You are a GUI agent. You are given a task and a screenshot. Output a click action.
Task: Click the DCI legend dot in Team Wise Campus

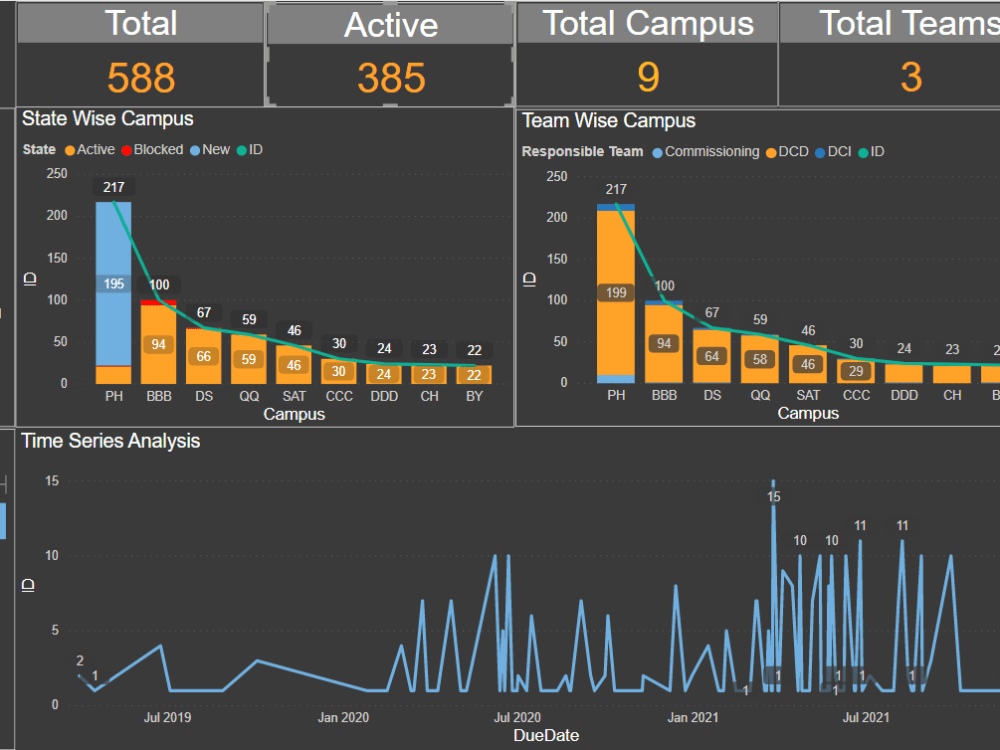click(x=821, y=152)
